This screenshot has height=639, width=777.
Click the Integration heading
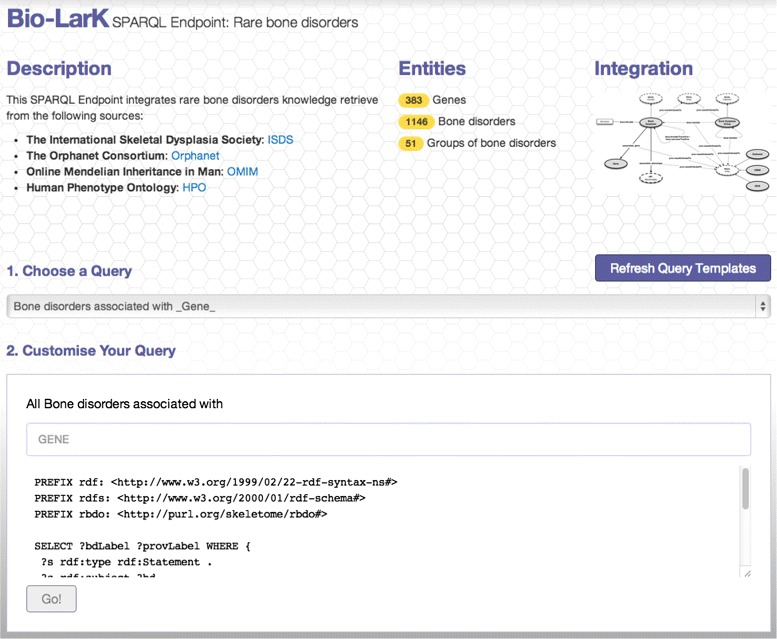pos(643,69)
